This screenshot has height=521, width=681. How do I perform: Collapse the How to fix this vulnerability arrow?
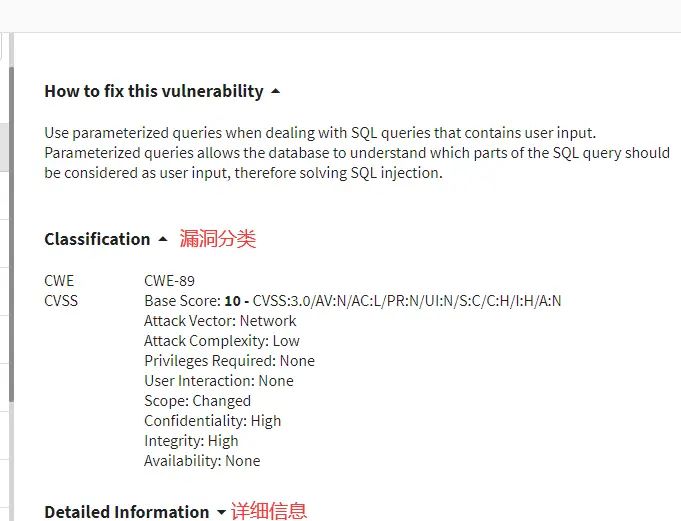click(276, 91)
